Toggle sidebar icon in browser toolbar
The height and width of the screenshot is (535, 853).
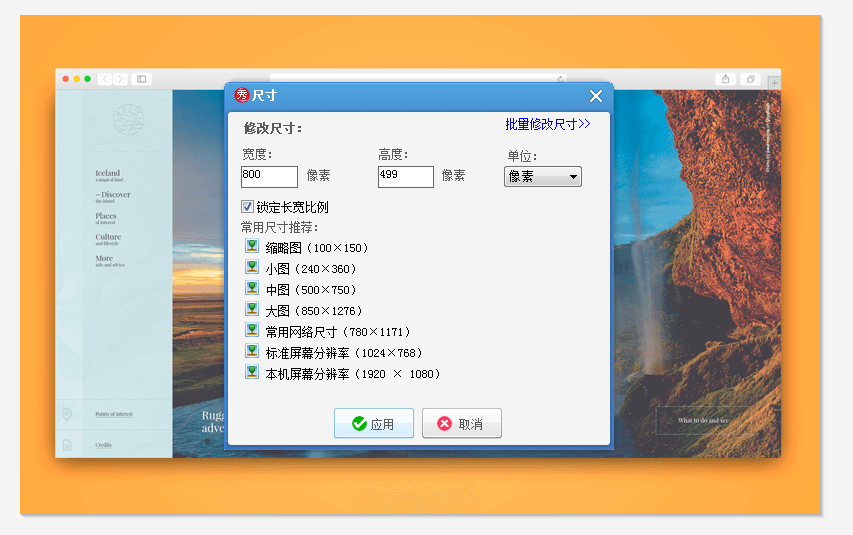click(141, 79)
